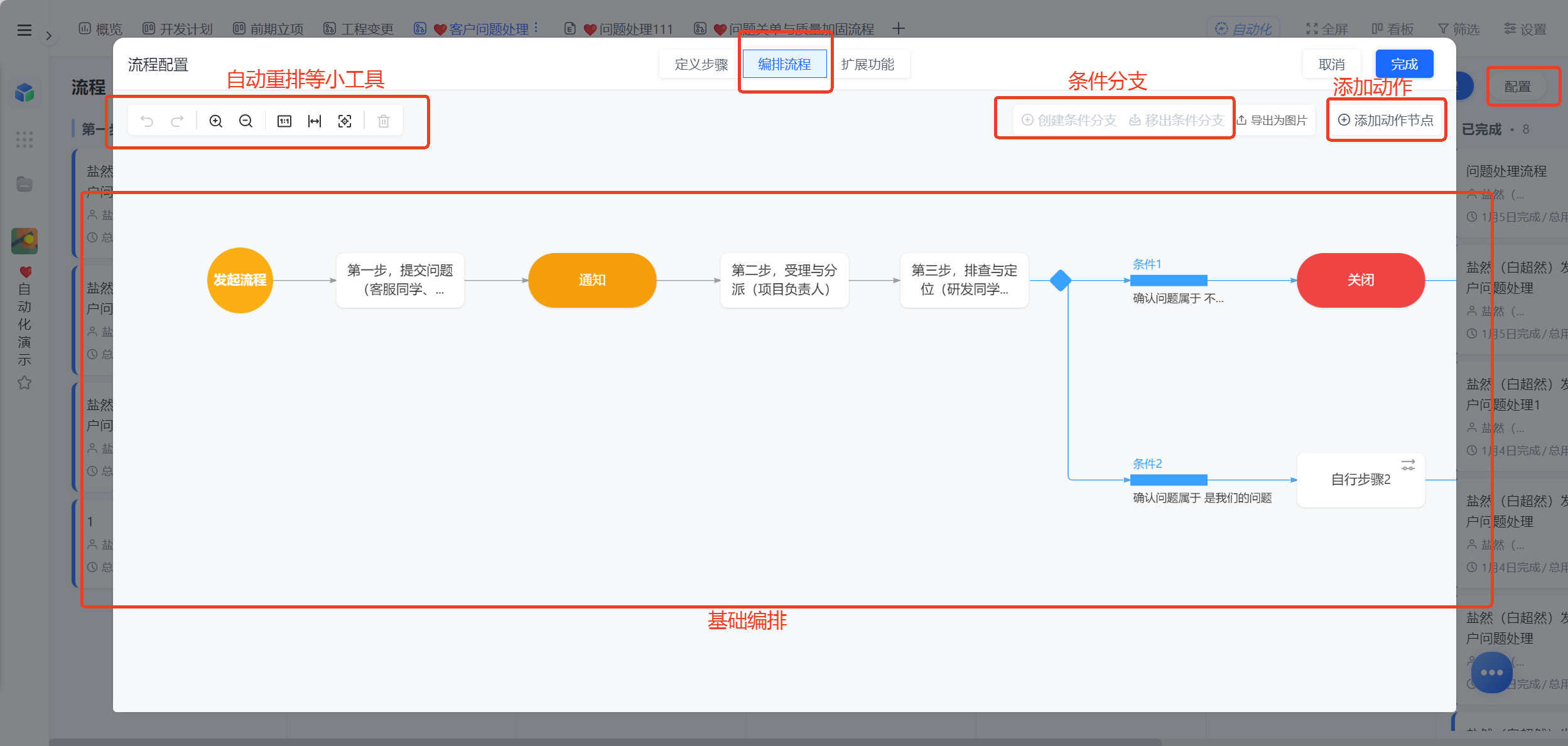Open the 前期立项 view tab
This screenshot has width=1568, height=746.
pyautogui.click(x=268, y=29)
